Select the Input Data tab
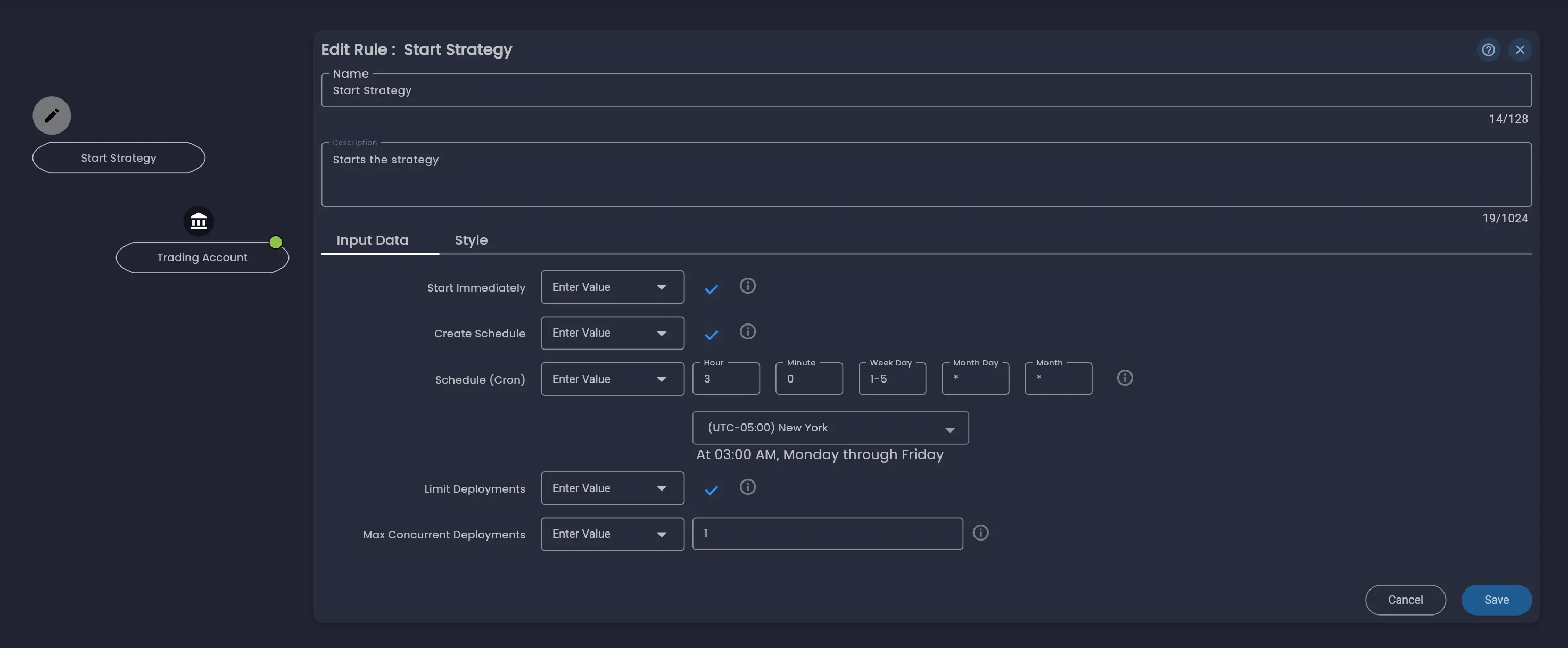This screenshot has height=648, width=1568. point(373,240)
